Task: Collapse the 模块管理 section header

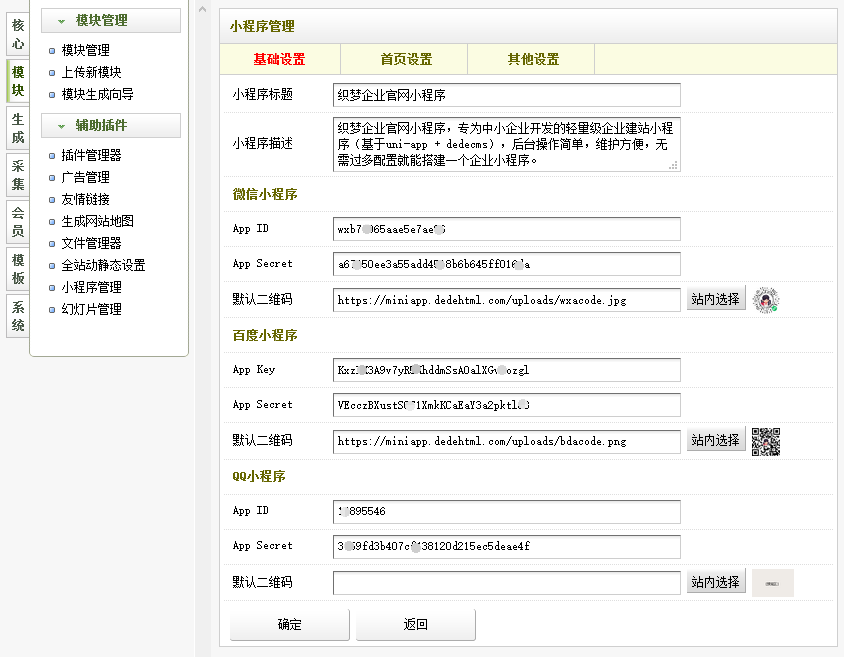Action: click(110, 20)
